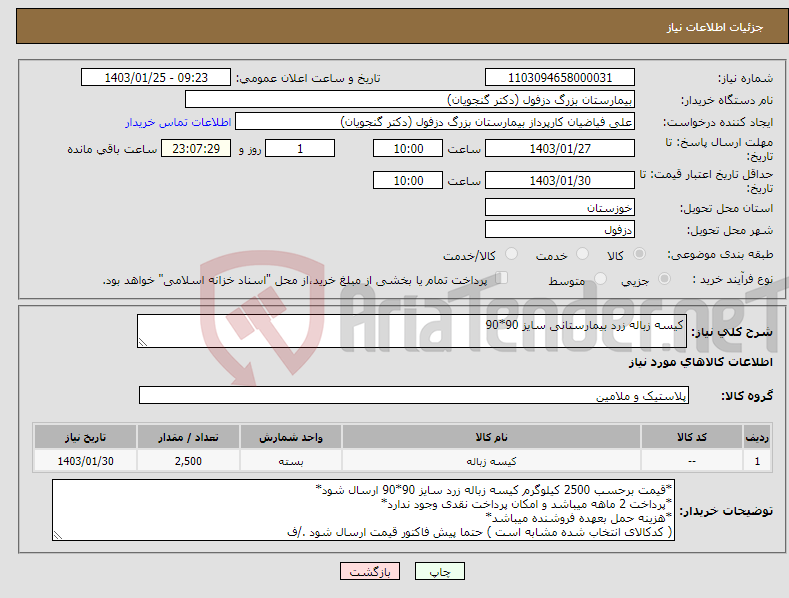The image size is (789, 598).
Task: Click the response deadline date 1403/01/27
Action: pyautogui.click(x=560, y=148)
